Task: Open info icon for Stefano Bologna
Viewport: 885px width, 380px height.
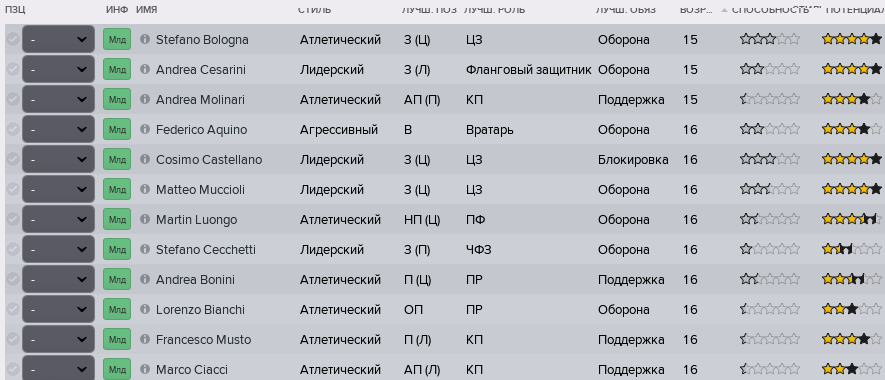Action: pos(144,40)
